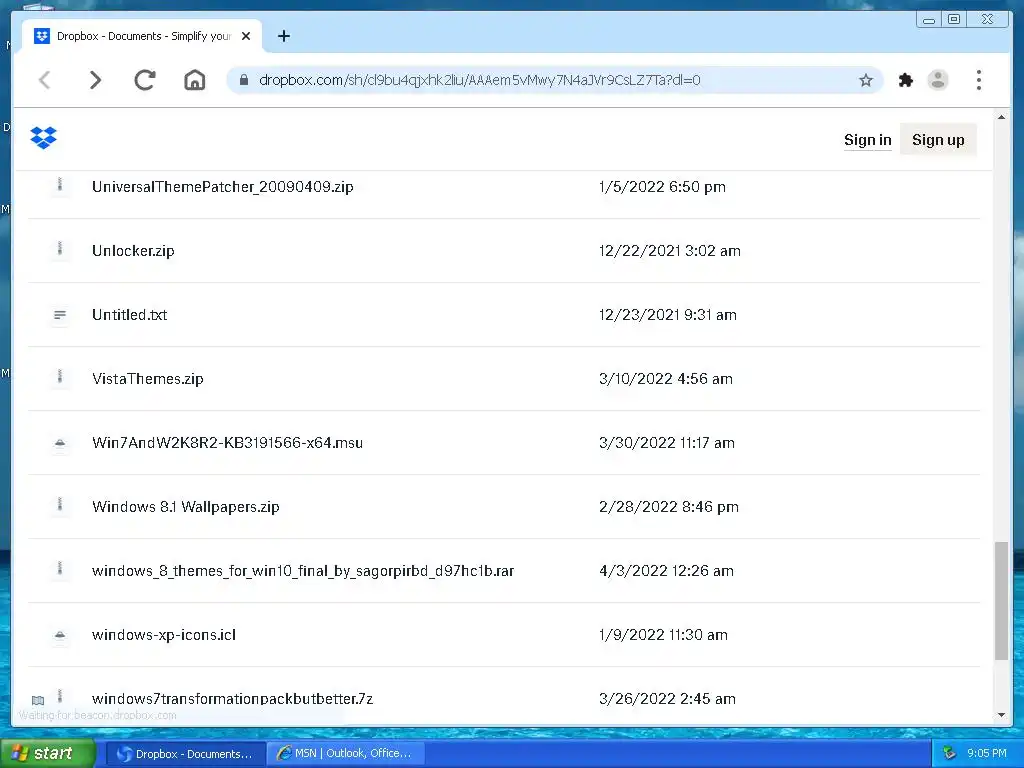The width and height of the screenshot is (1024, 768).
Task: Click the taskbar clock showing 9:05 PM
Action: pos(987,754)
